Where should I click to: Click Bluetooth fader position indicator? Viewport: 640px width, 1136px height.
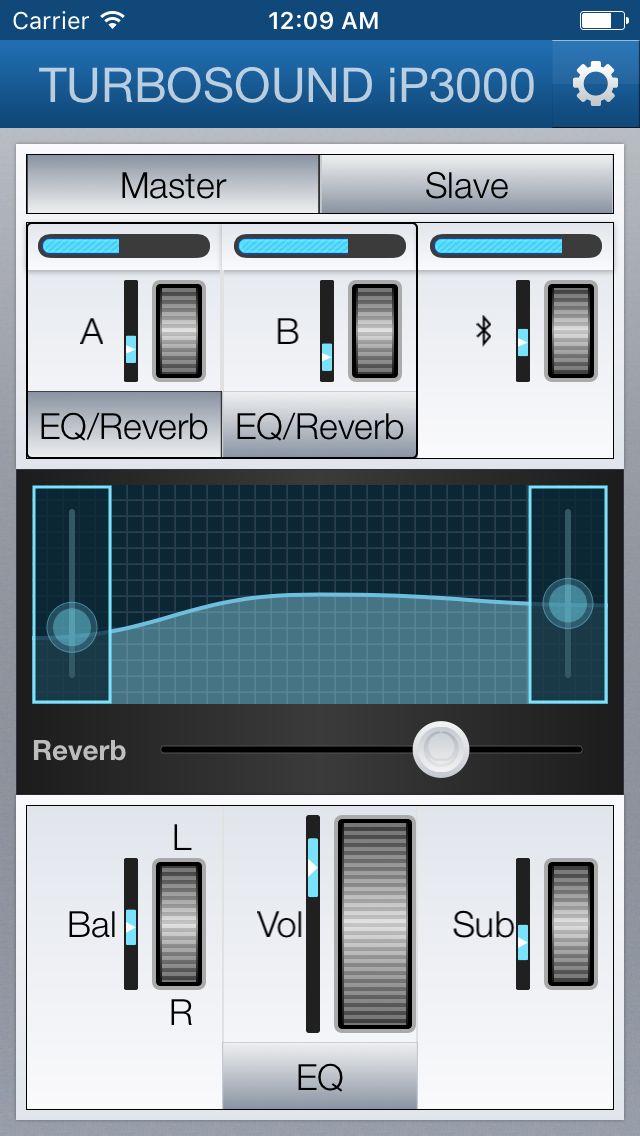(523, 342)
